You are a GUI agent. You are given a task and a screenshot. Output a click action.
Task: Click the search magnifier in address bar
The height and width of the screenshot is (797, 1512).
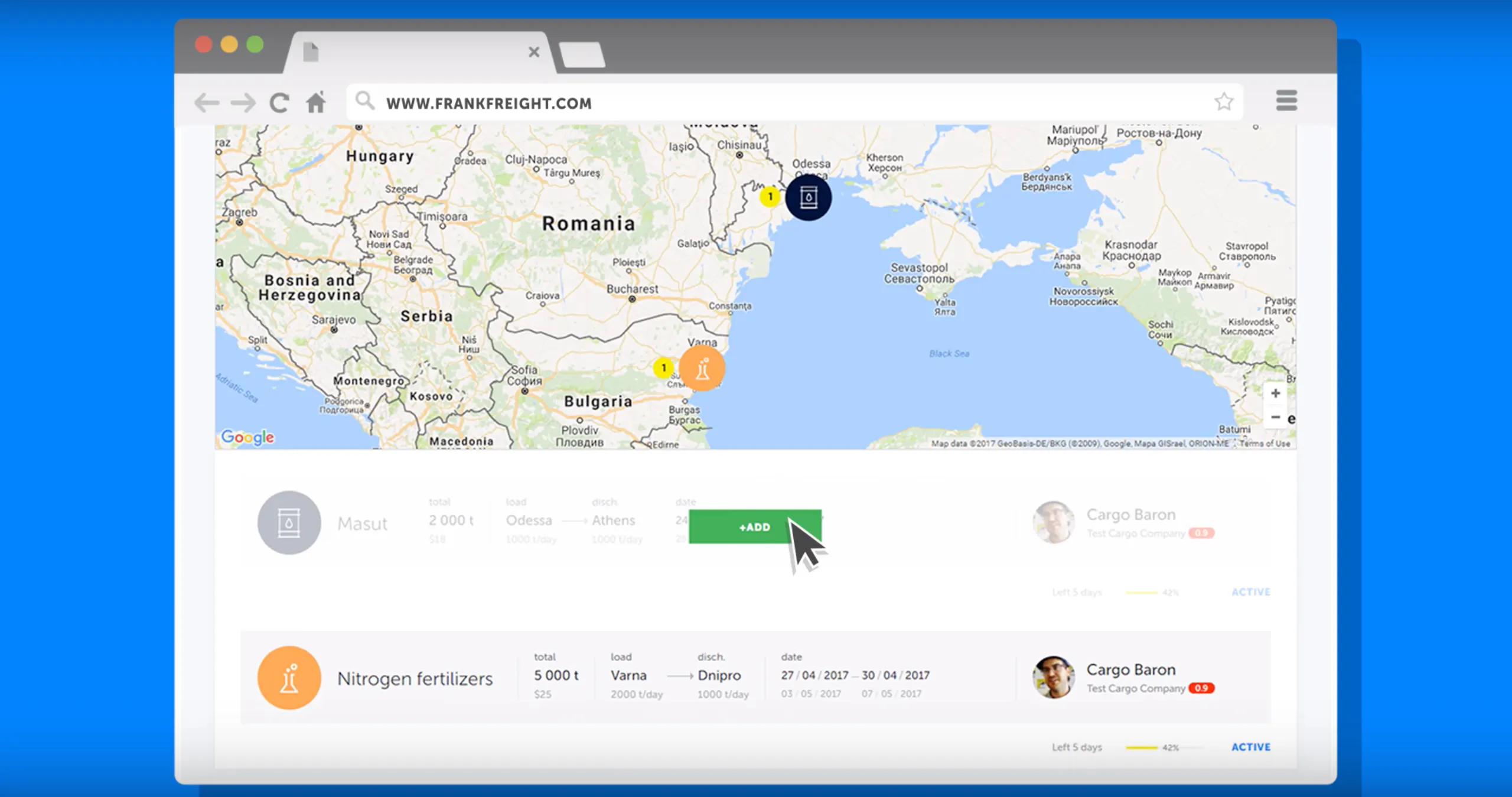pos(365,101)
